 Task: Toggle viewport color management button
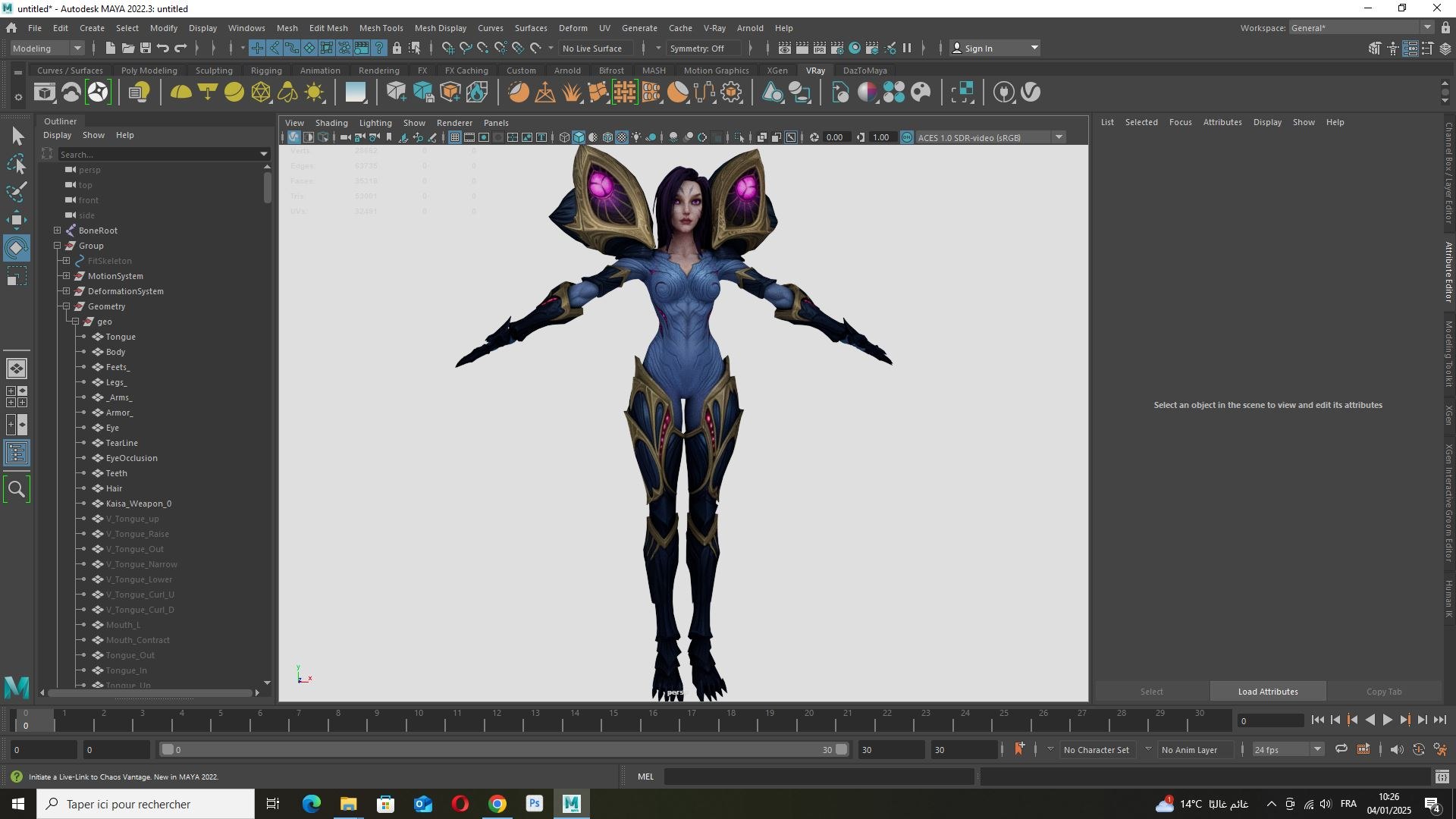coord(907,137)
